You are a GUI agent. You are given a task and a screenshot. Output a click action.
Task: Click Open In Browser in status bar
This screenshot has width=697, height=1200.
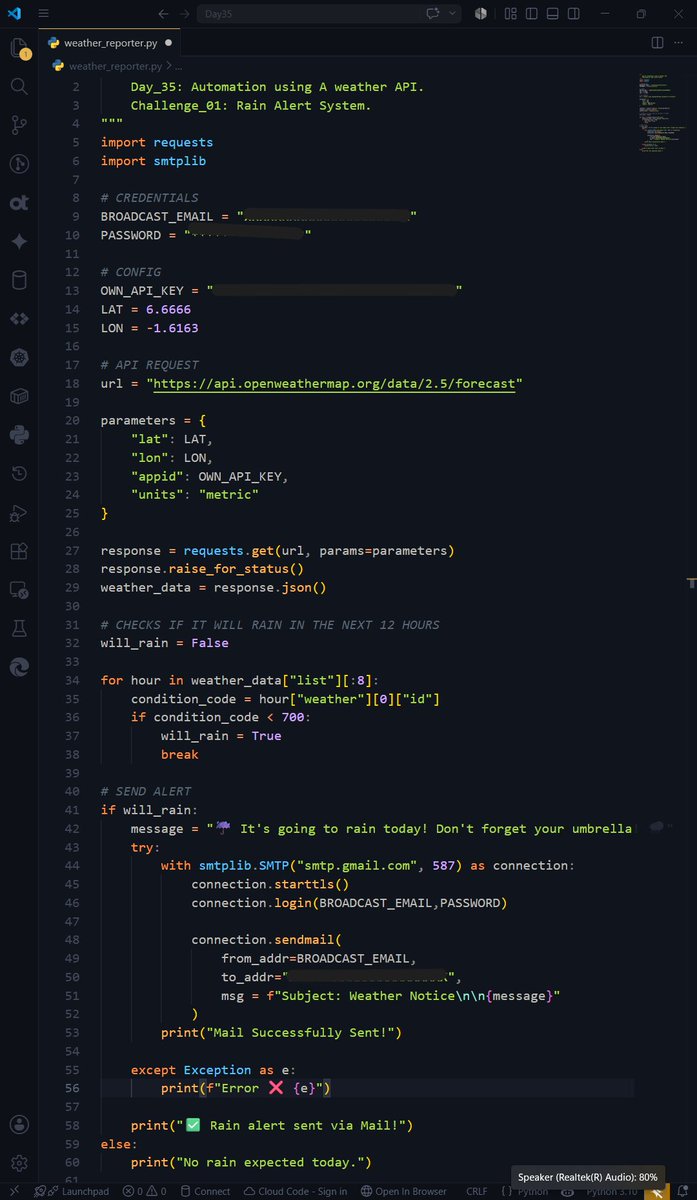[x=403, y=1191]
